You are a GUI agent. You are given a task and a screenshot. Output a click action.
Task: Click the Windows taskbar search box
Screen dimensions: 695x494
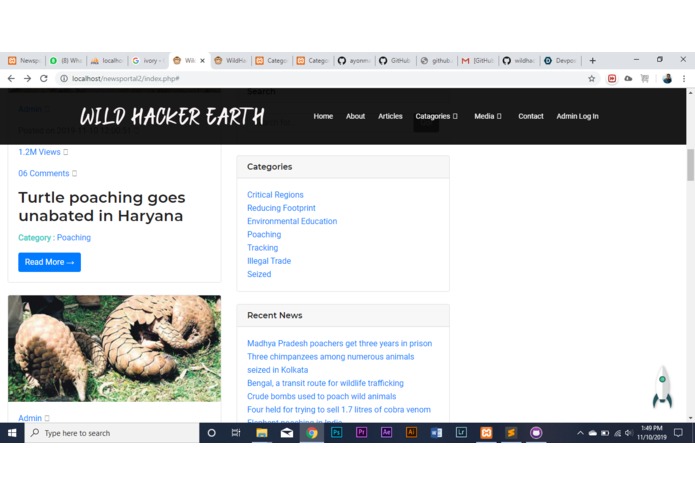(x=112, y=433)
